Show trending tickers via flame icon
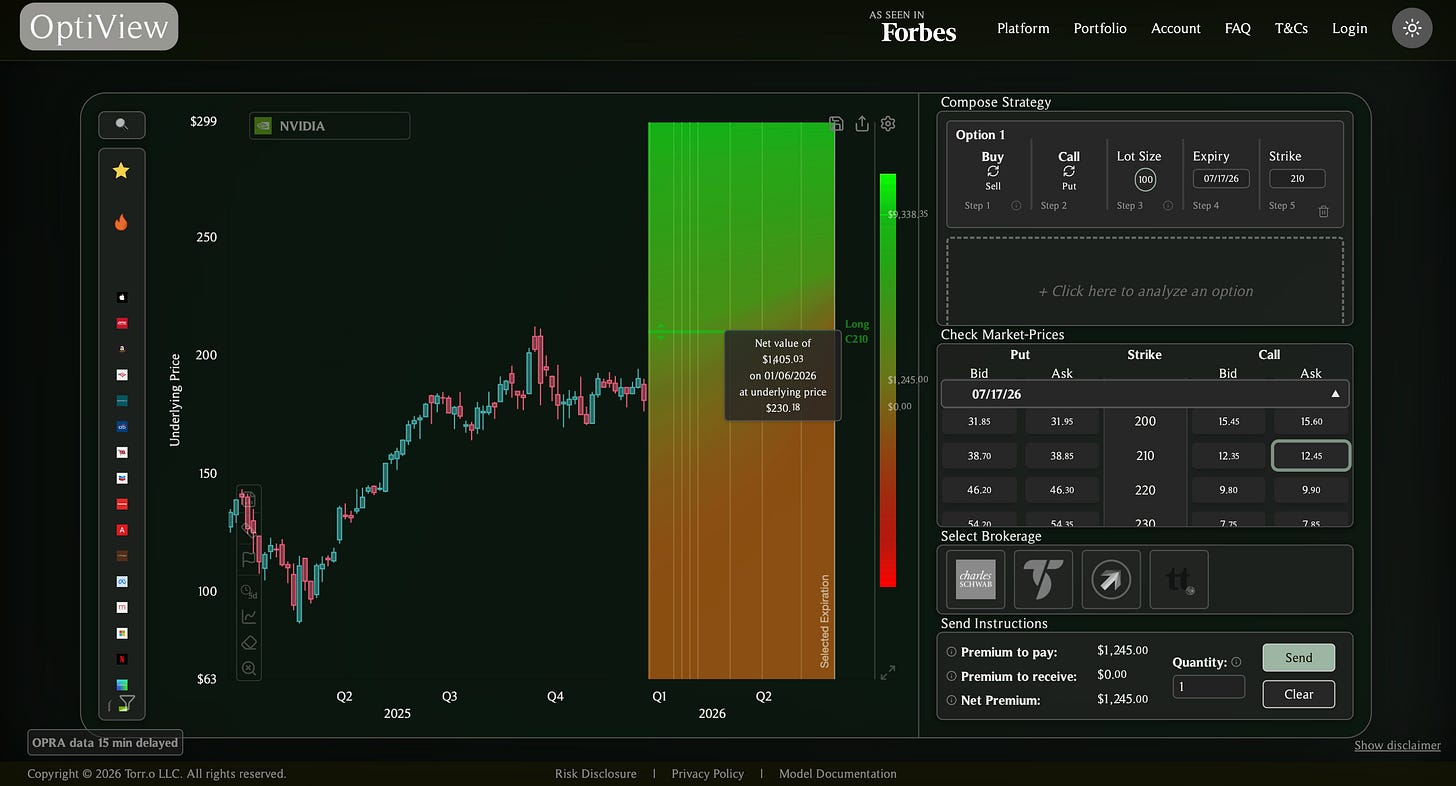This screenshot has width=1456, height=786. coord(121,222)
